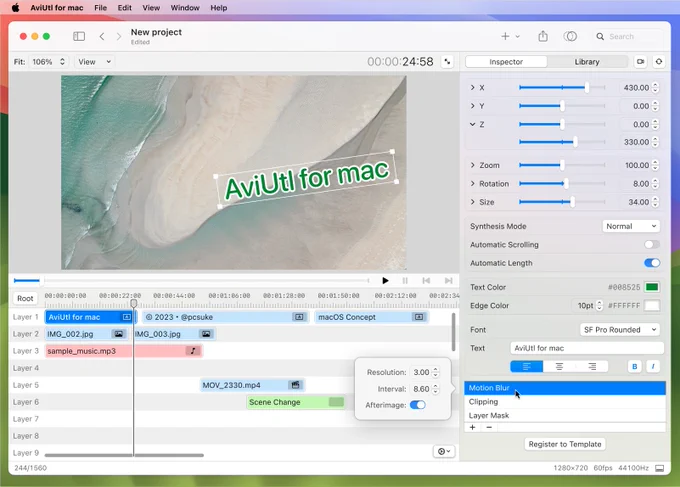Select the Layer Mask filter row
This screenshot has height=487, width=680.
pyautogui.click(x=565, y=415)
